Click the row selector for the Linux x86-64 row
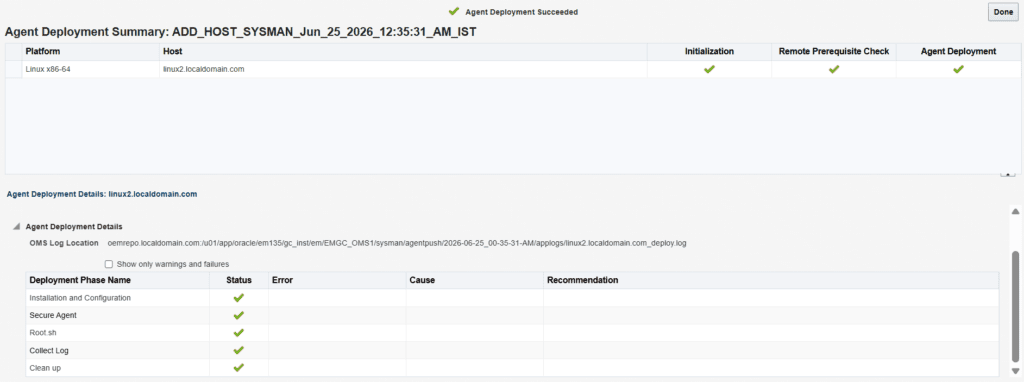 [x=13, y=69]
